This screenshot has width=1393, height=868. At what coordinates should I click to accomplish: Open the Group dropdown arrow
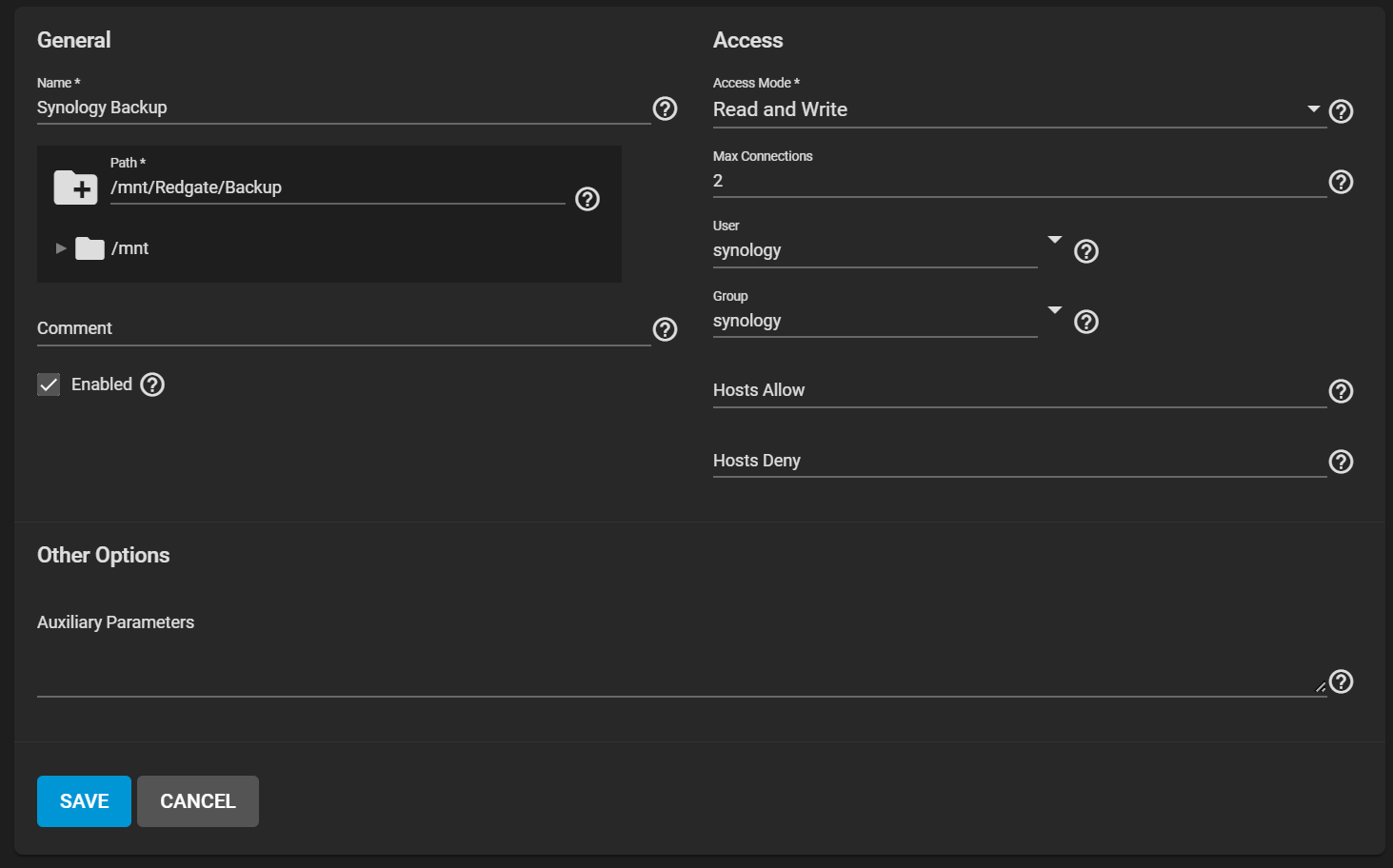coord(1054,310)
